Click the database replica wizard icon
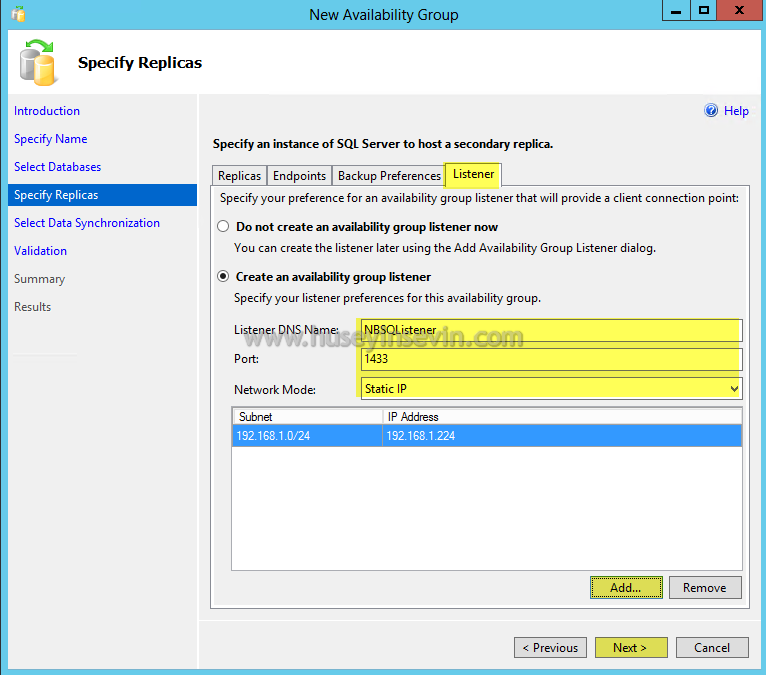The image size is (766, 675). (37, 62)
